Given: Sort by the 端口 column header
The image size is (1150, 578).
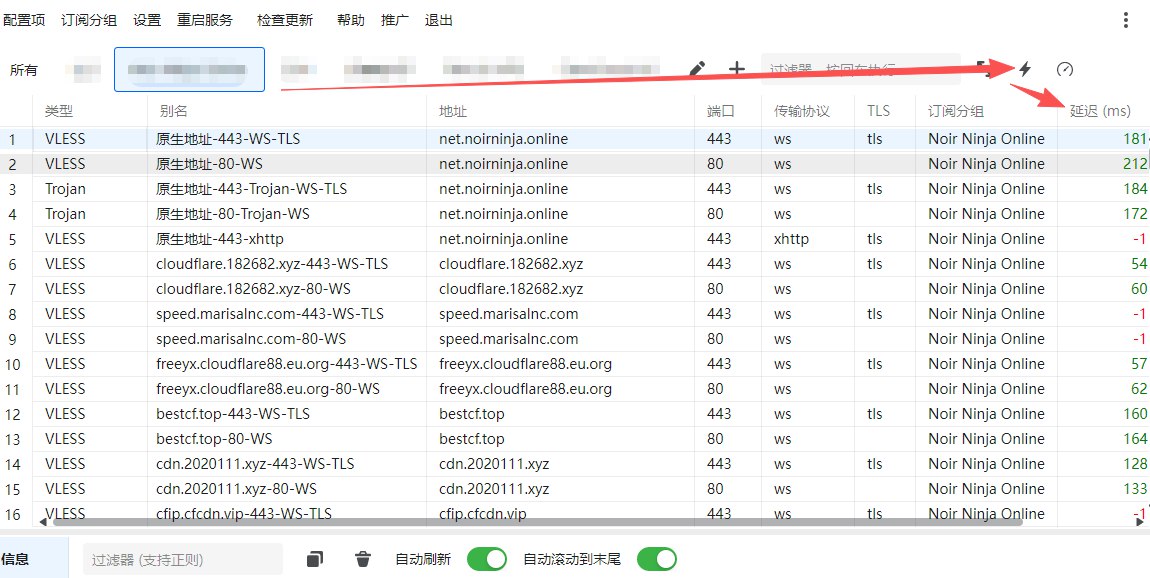Looking at the screenshot, I should pyautogui.click(x=720, y=111).
